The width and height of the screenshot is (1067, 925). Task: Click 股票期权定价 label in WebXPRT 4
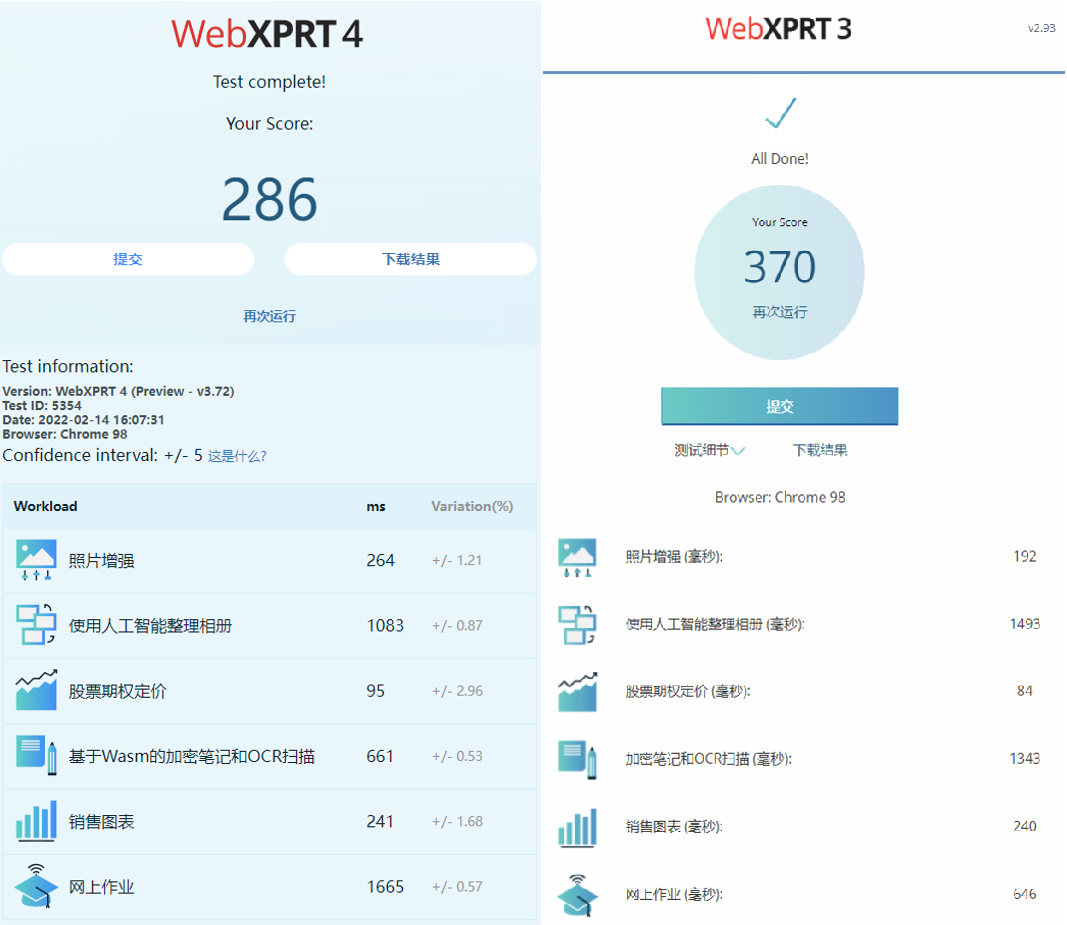(x=118, y=691)
